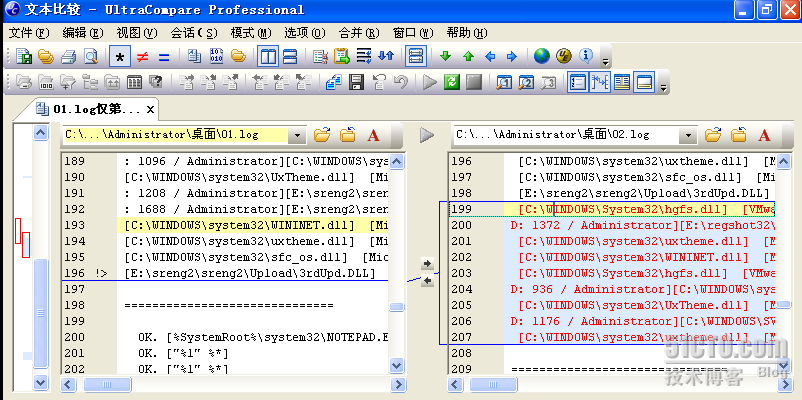Toggle line numbers display button
Image resolution: width=802 pixels, height=400 pixels.
pyautogui.click(x=578, y=82)
